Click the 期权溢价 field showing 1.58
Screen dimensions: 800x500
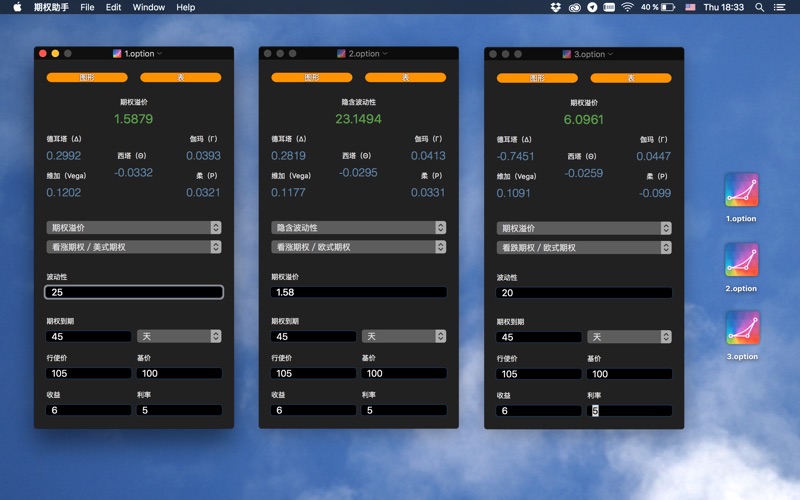pyautogui.click(x=358, y=292)
